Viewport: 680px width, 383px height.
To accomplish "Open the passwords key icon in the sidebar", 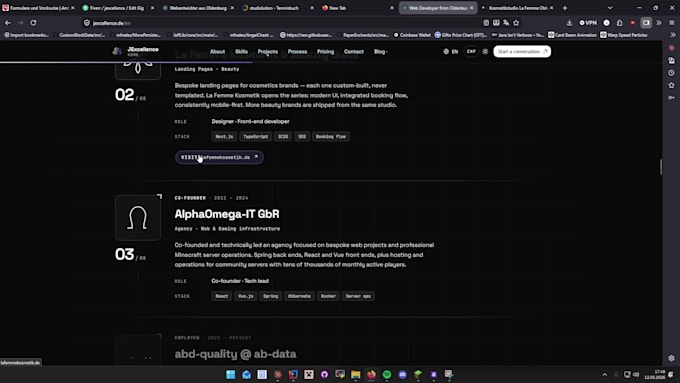I will point(671,98).
